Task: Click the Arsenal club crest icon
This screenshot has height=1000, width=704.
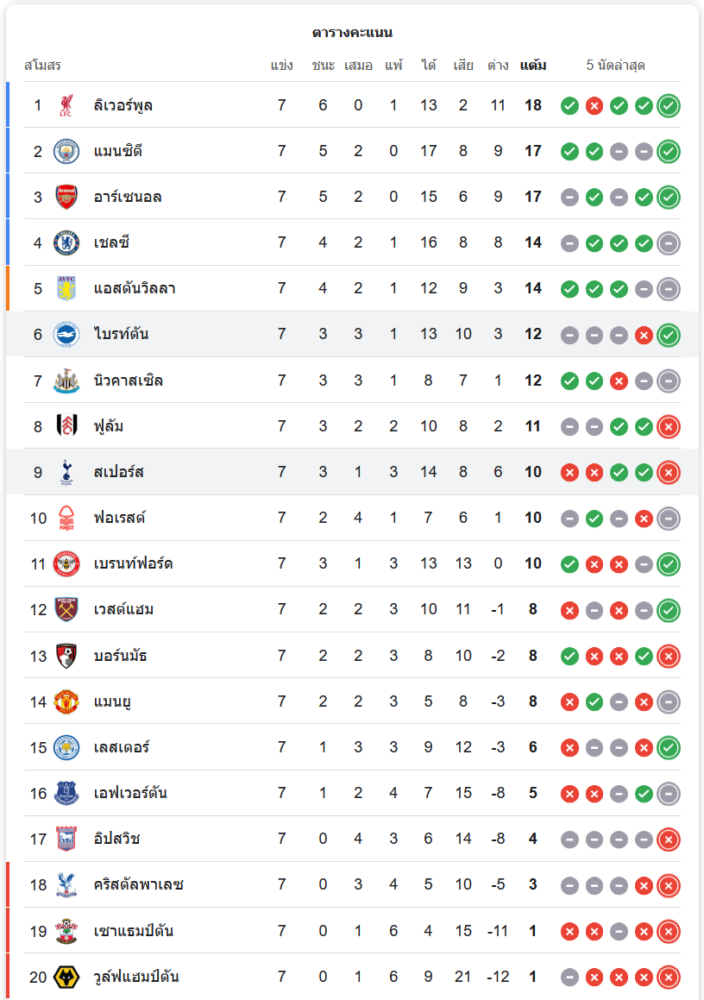Action: [67, 197]
